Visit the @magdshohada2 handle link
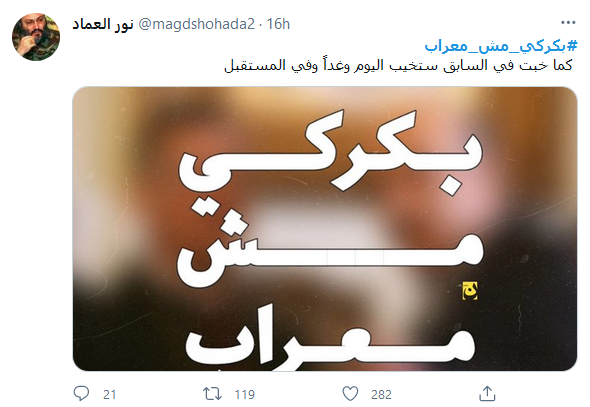The width and height of the screenshot is (590, 407). (x=197, y=24)
